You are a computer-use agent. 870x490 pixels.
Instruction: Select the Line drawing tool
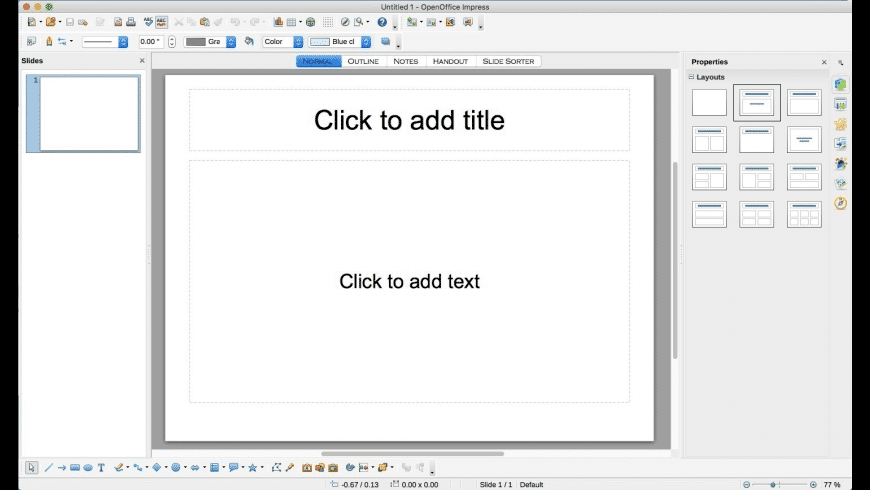click(48, 468)
